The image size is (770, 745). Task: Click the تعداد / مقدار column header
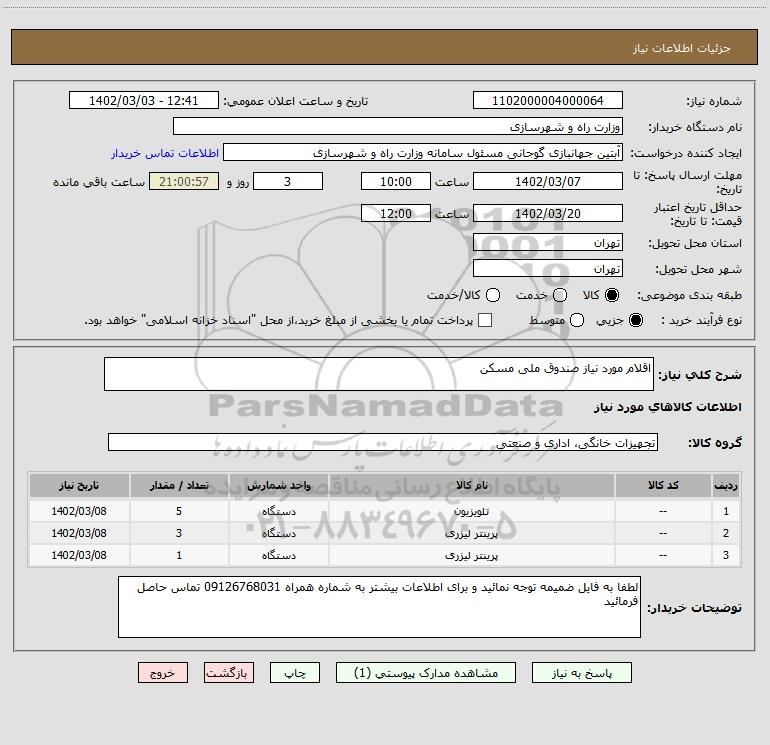(179, 486)
